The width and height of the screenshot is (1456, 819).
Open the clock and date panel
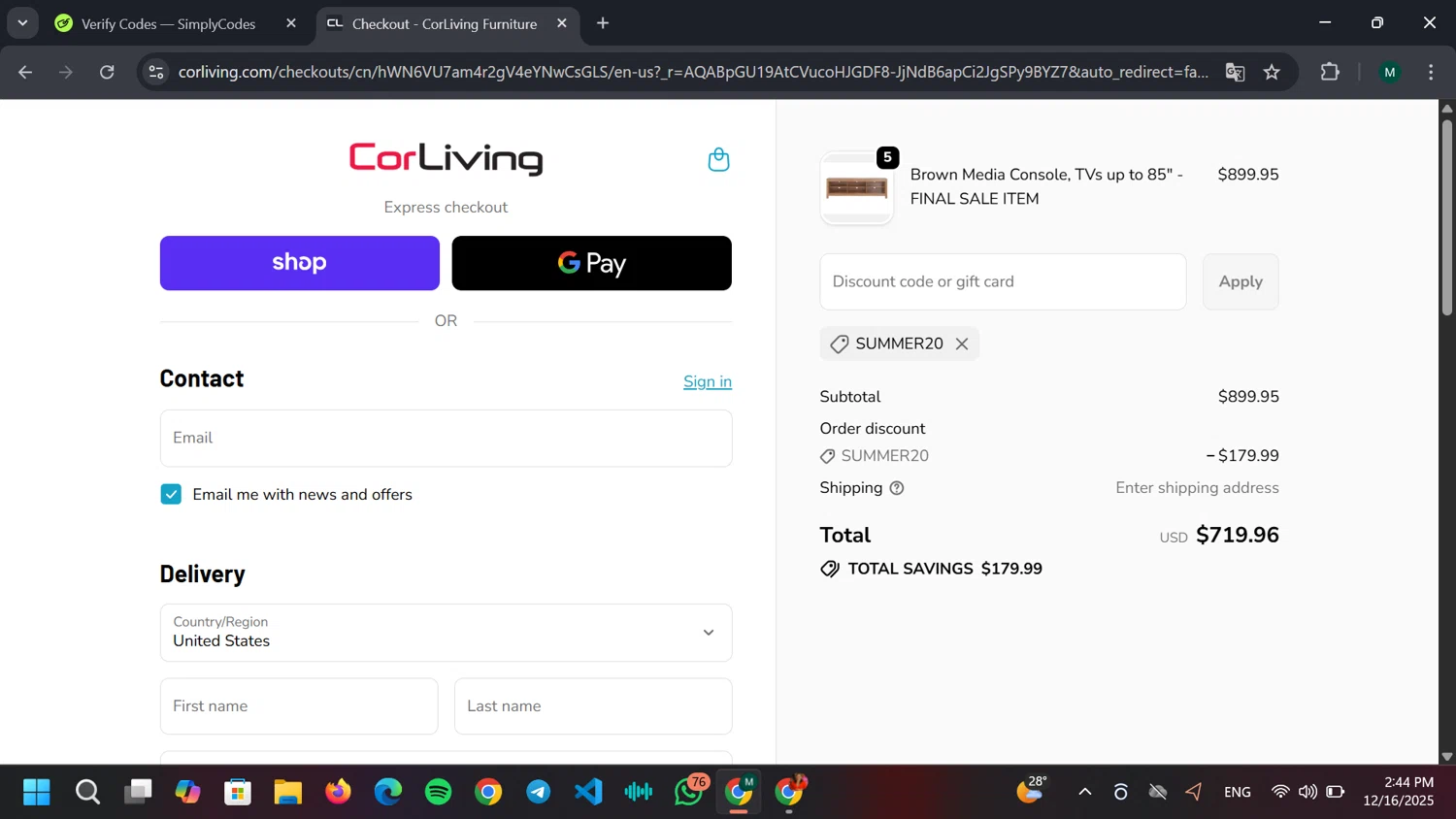(1399, 792)
